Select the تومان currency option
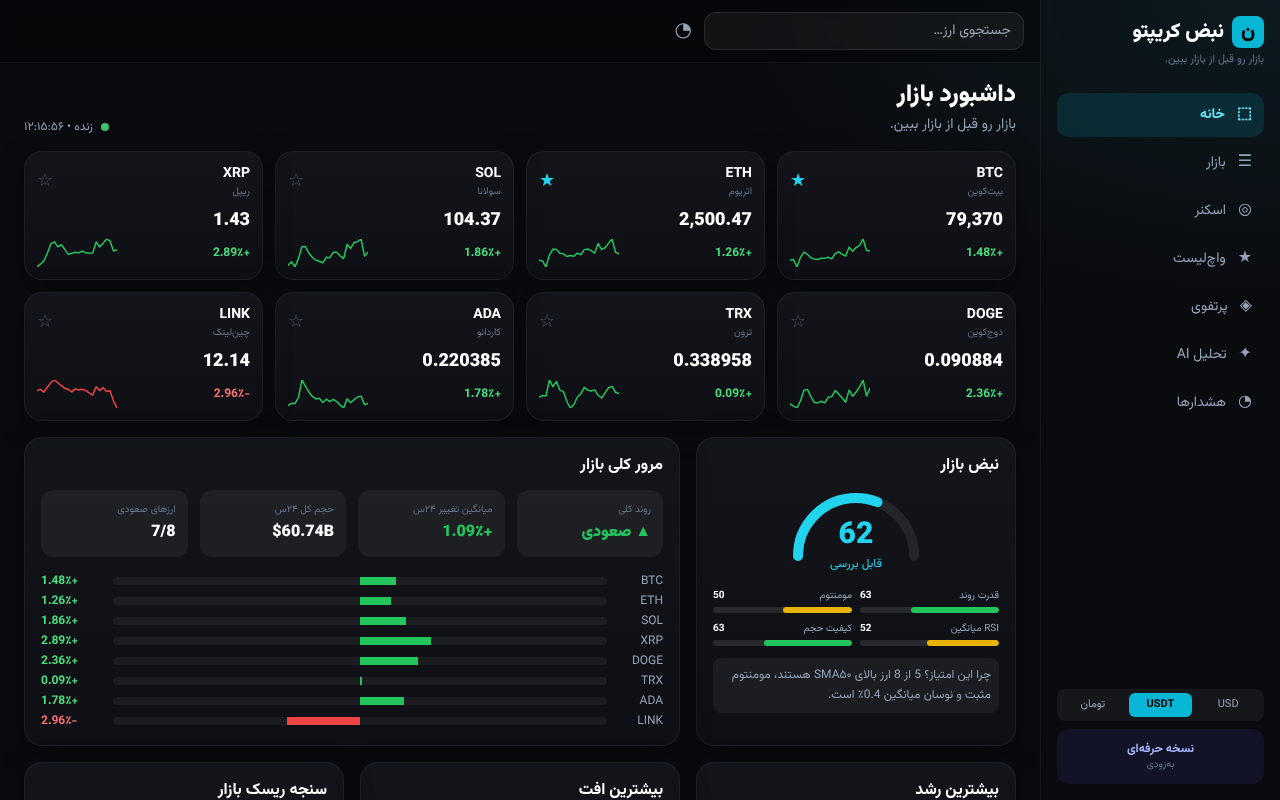Viewport: 1280px width, 800px height. (1093, 704)
